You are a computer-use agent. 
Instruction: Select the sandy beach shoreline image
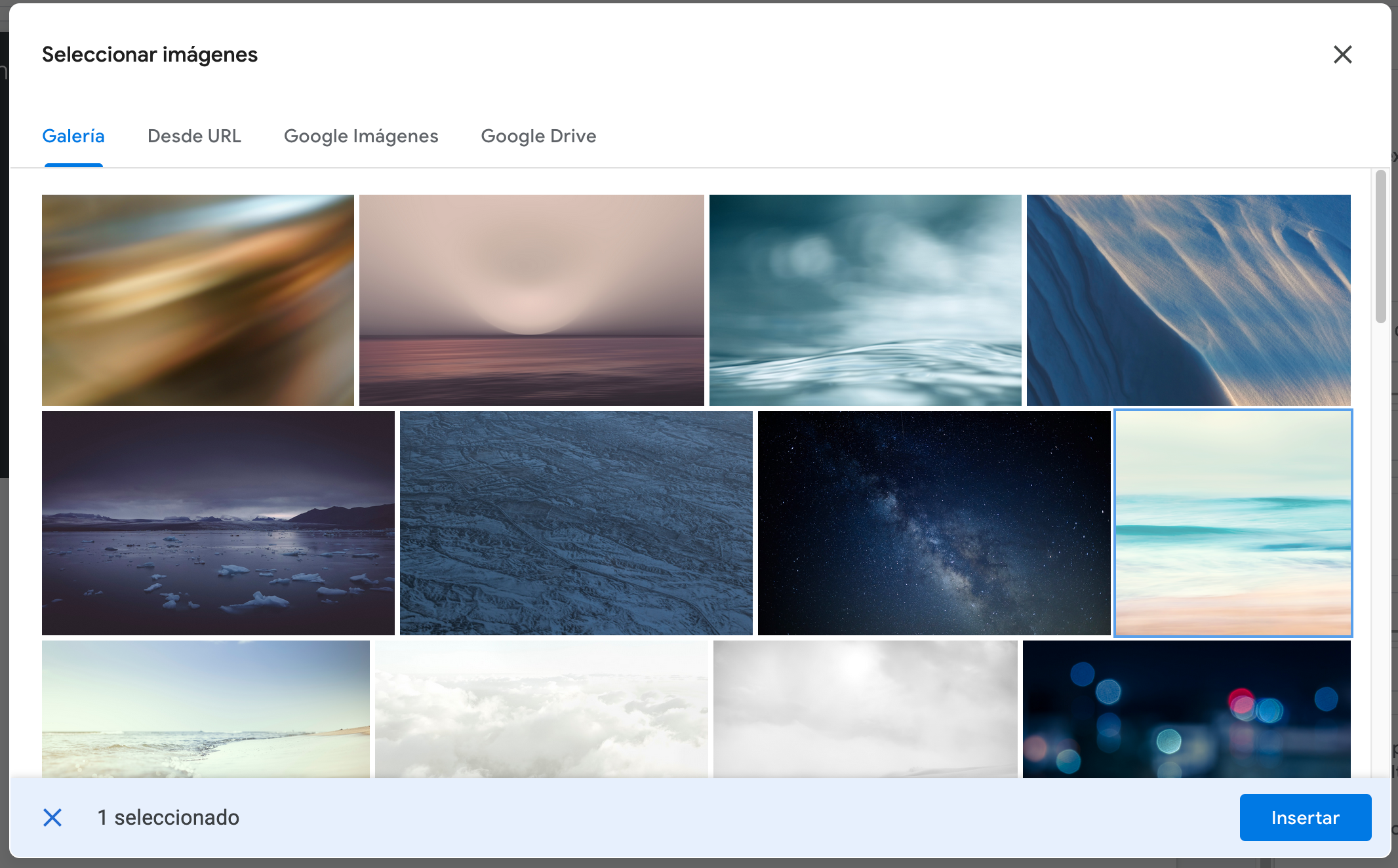[205, 709]
